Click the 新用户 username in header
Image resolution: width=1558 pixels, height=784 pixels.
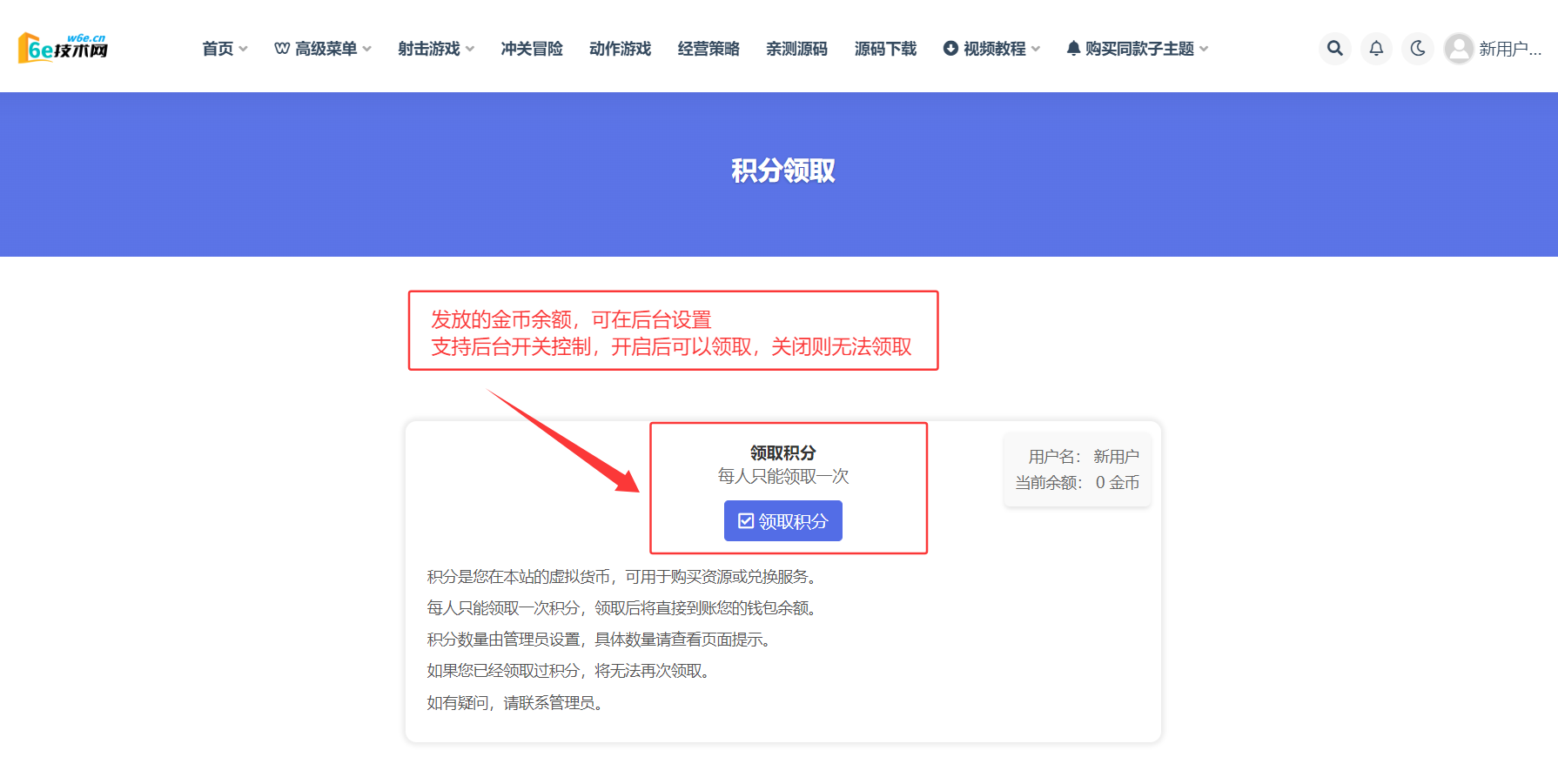[1510, 49]
